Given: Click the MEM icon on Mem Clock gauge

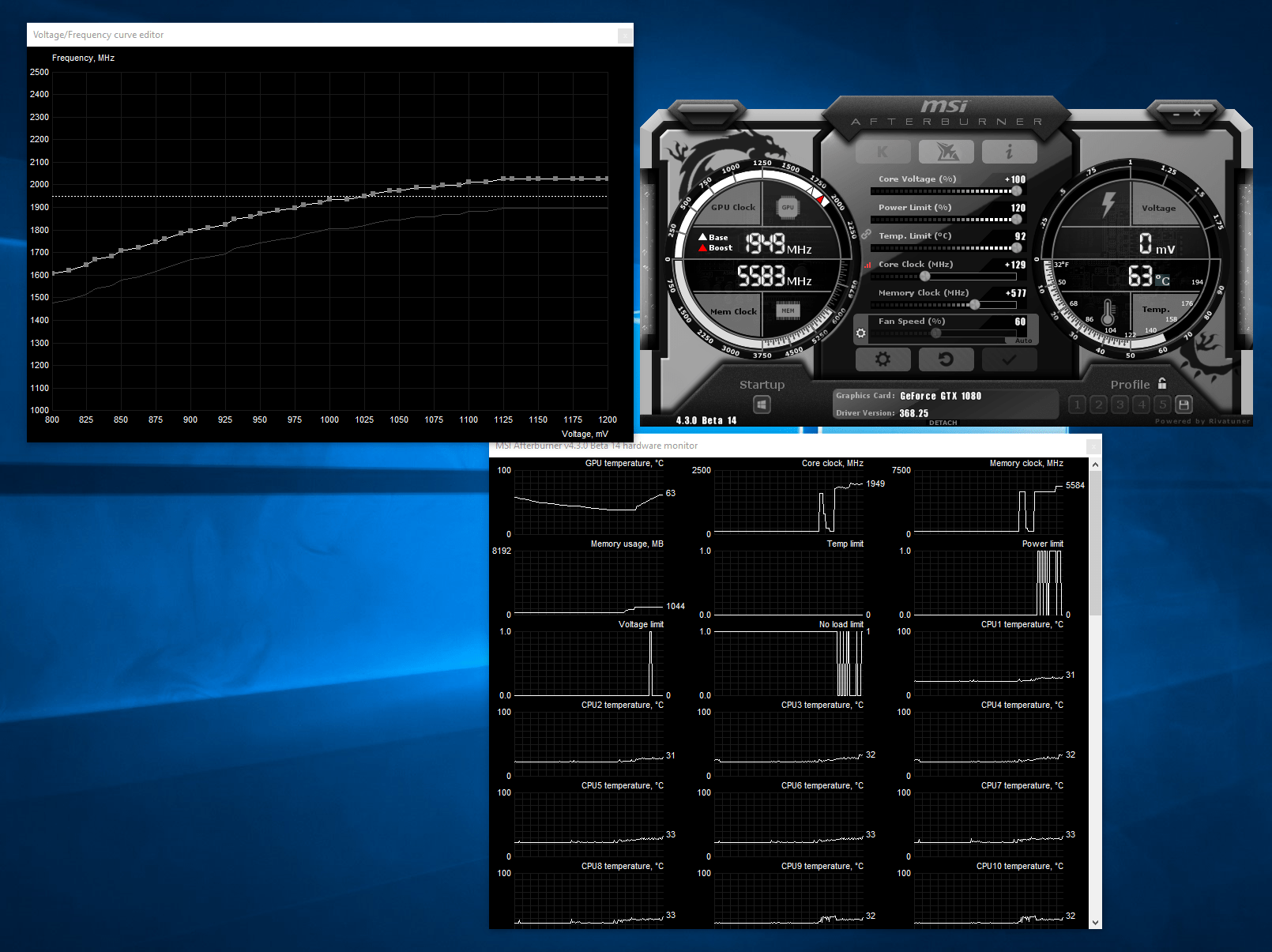Looking at the screenshot, I should [x=787, y=310].
